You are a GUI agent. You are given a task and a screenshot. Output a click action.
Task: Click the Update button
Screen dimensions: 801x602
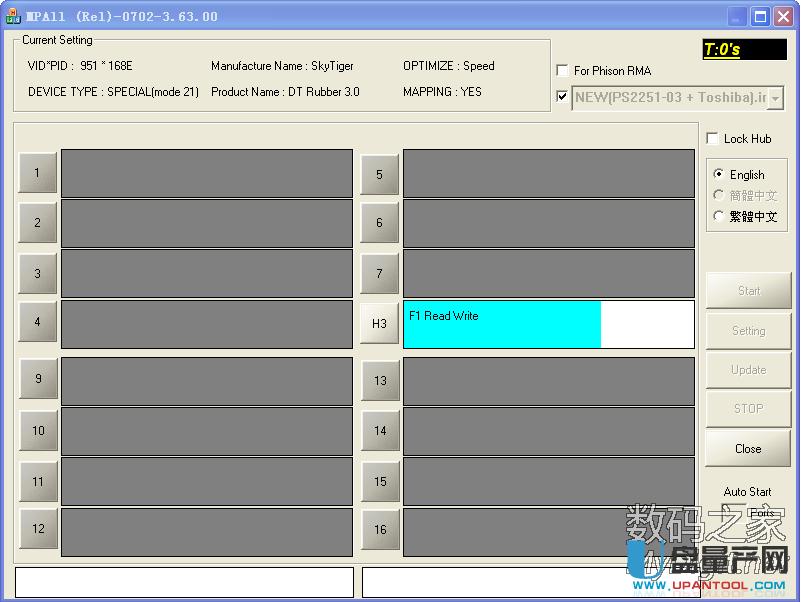pyautogui.click(x=747, y=369)
